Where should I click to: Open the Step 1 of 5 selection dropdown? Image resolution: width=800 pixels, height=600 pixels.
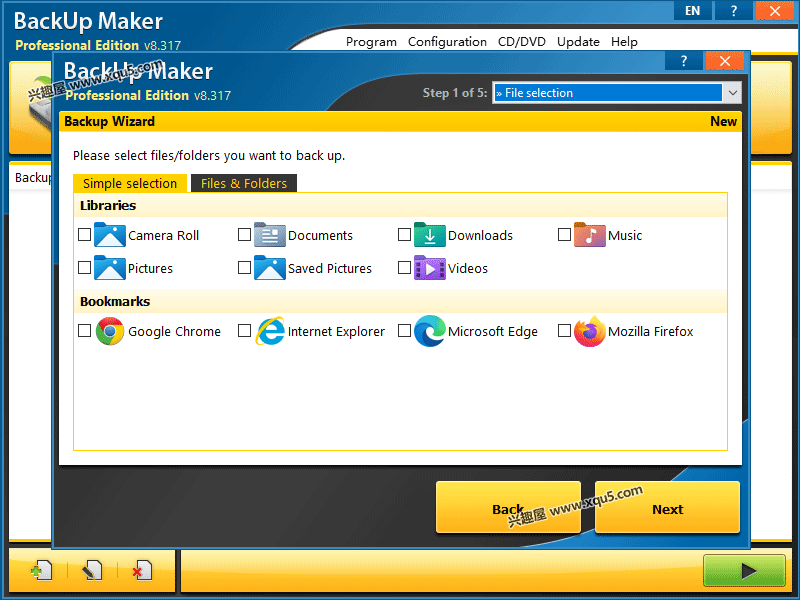point(615,93)
